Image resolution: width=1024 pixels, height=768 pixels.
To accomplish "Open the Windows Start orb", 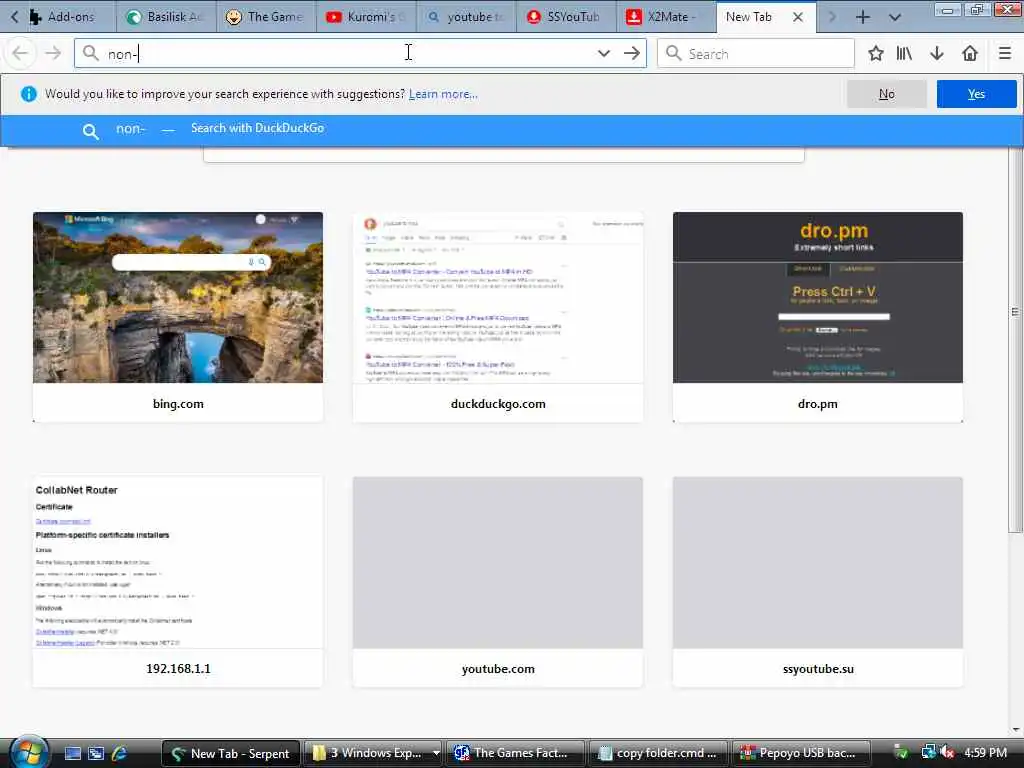I will 28,753.
